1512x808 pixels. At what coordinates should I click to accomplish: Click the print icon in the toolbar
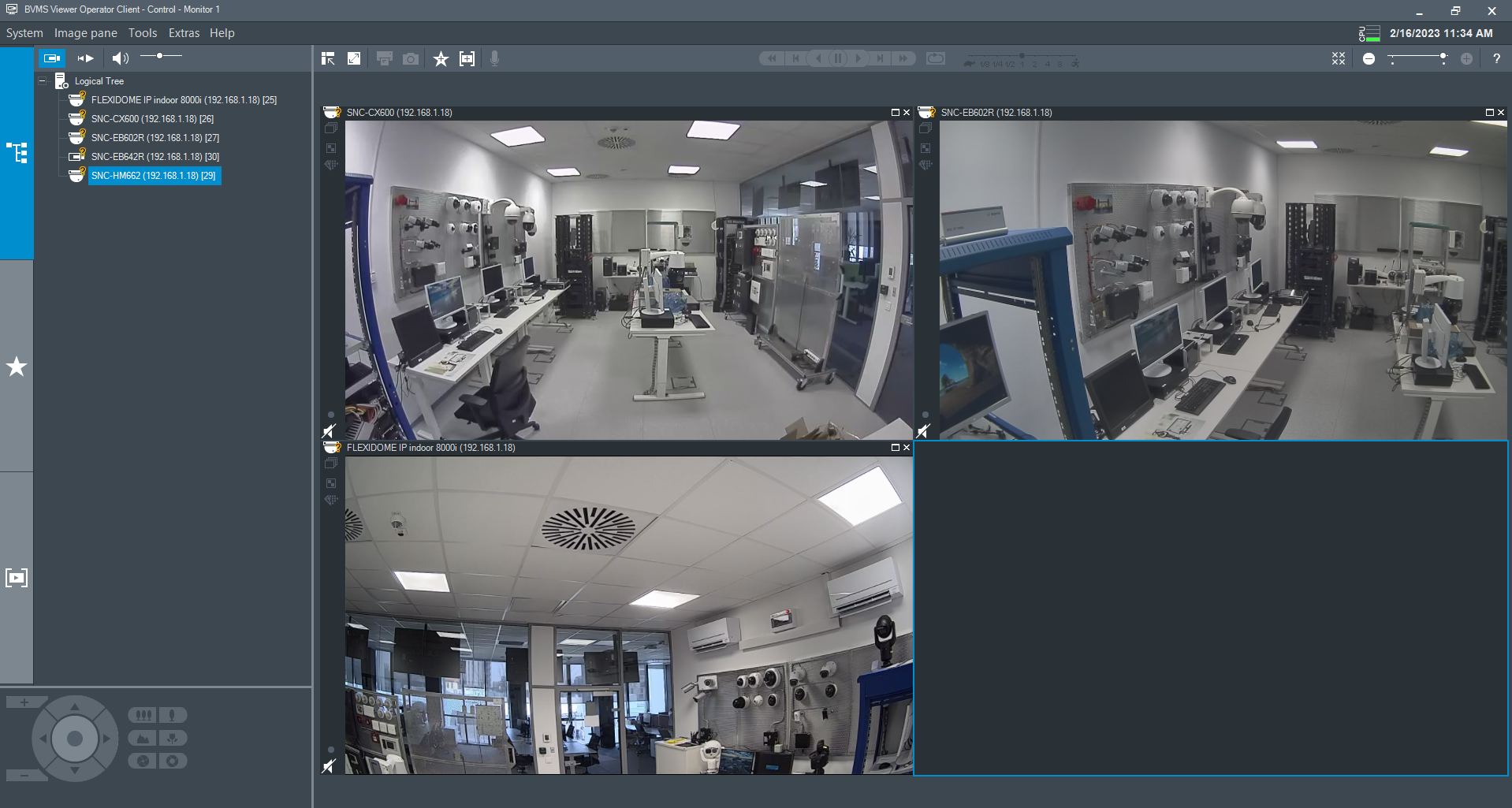[384, 59]
